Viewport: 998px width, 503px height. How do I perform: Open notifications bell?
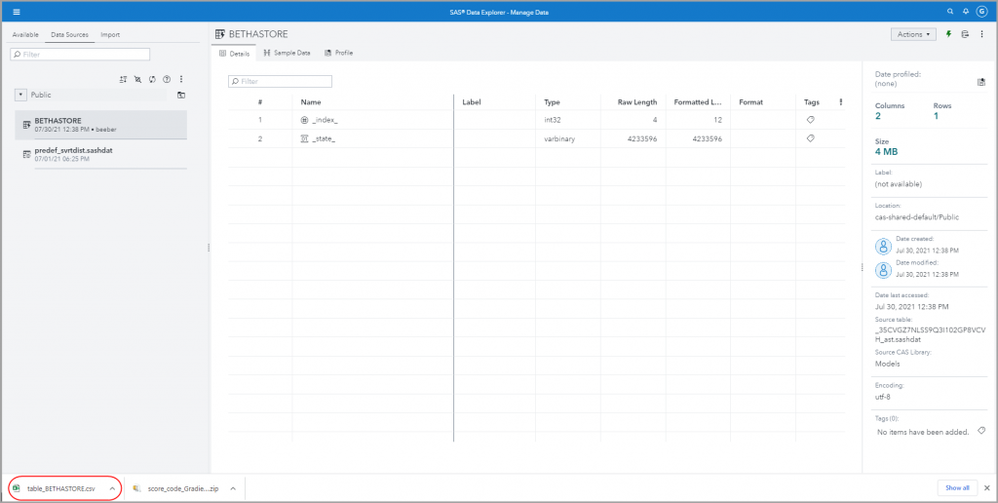(x=965, y=11)
